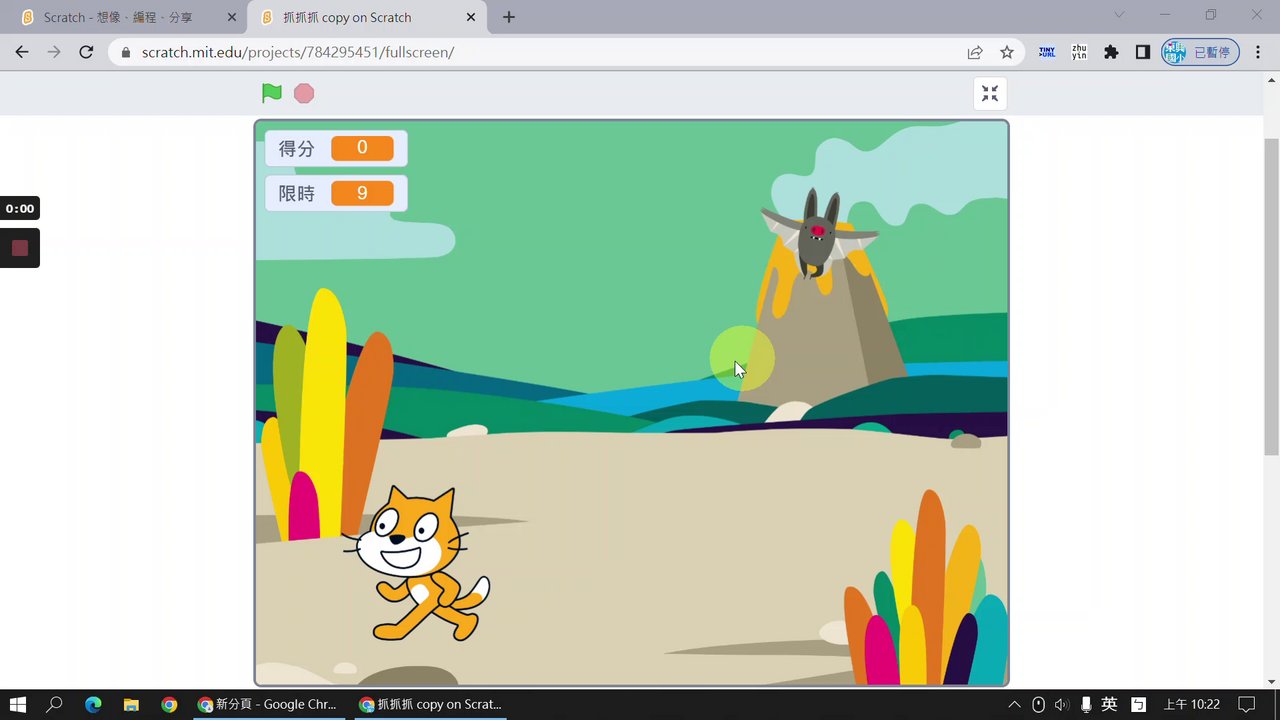Click the muted volume tray icon
The width and height of the screenshot is (1280, 720).
(x=1062, y=704)
